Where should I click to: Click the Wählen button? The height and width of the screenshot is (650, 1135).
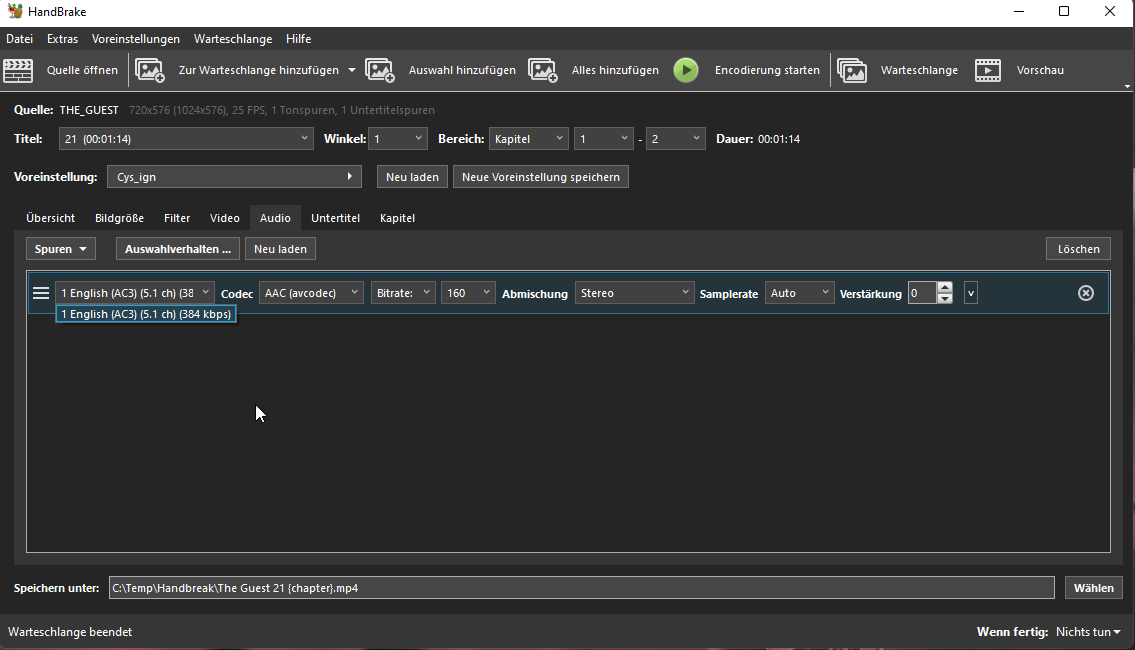tap(1094, 588)
